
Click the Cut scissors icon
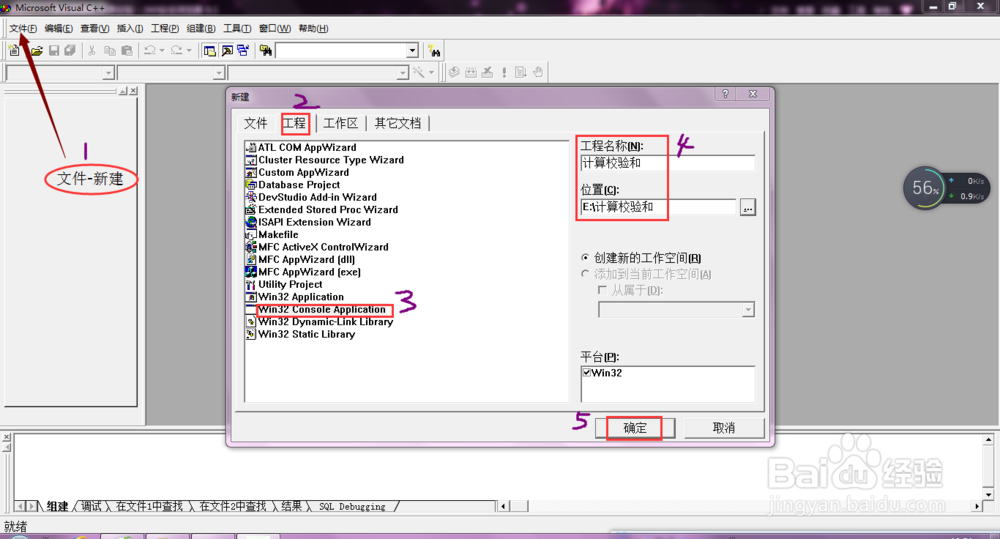point(92,50)
